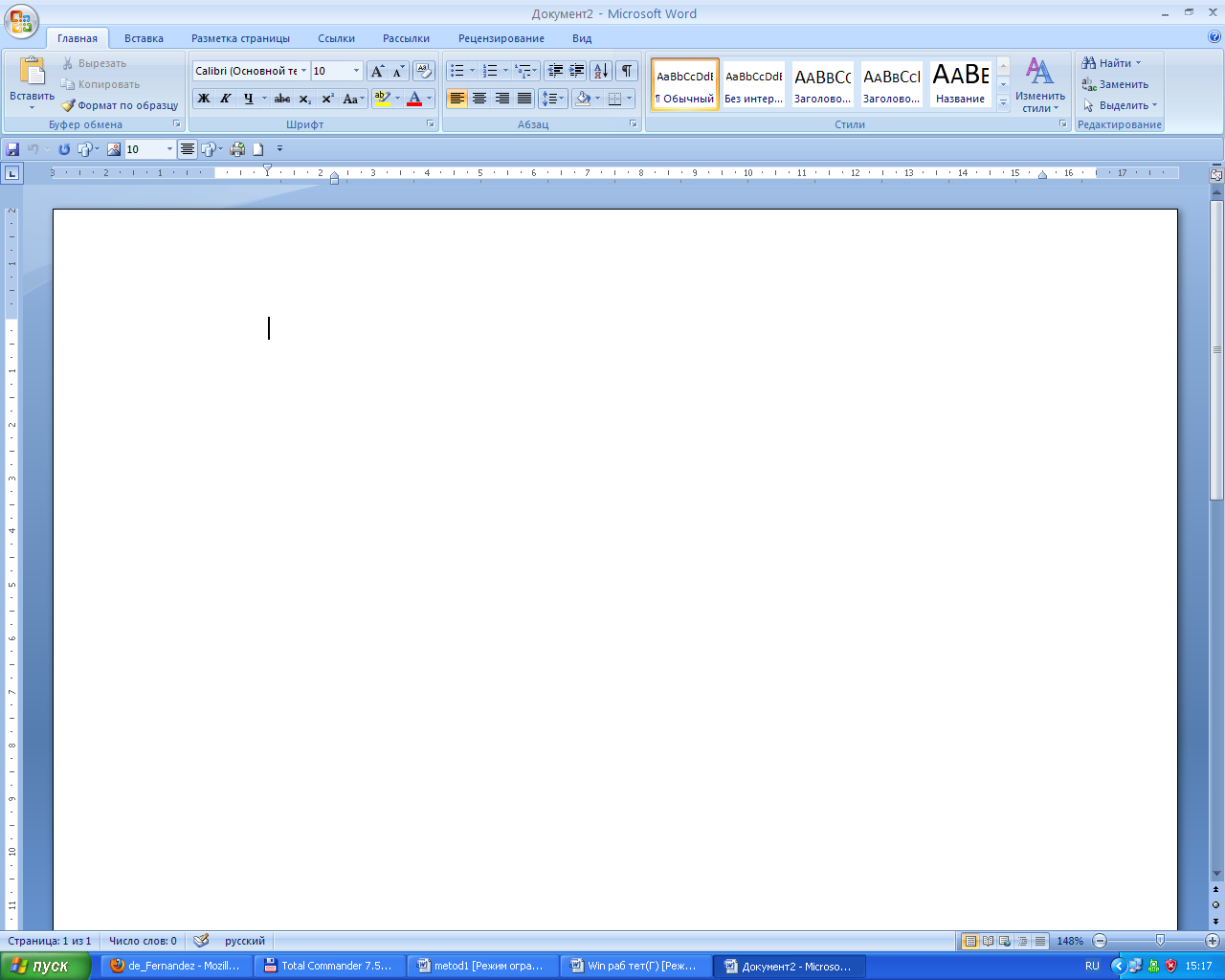Open Change Case (Aa) dropdown
The width and height of the screenshot is (1225, 980).
click(x=353, y=99)
